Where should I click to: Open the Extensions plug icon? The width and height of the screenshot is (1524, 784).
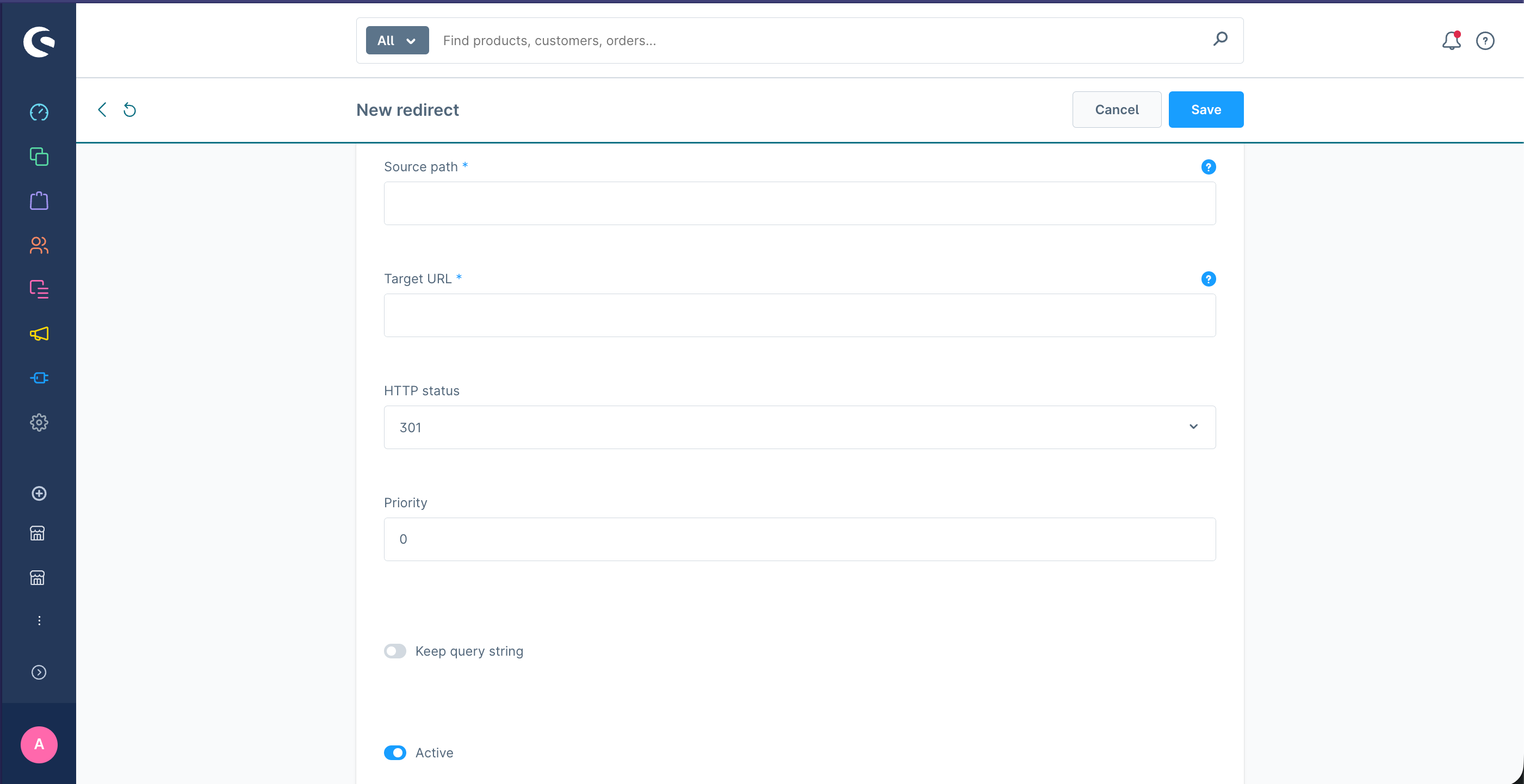39,378
